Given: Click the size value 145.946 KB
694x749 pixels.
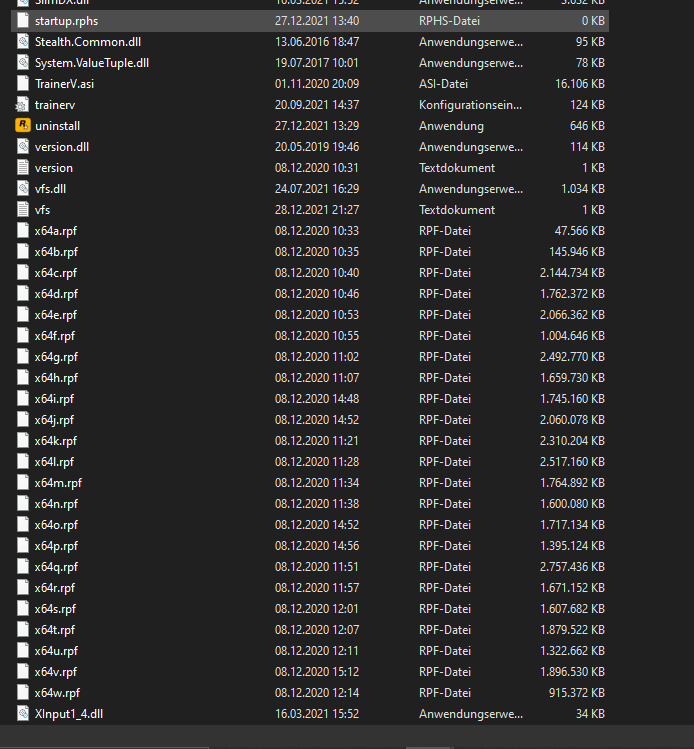Looking at the screenshot, I should coord(577,252).
